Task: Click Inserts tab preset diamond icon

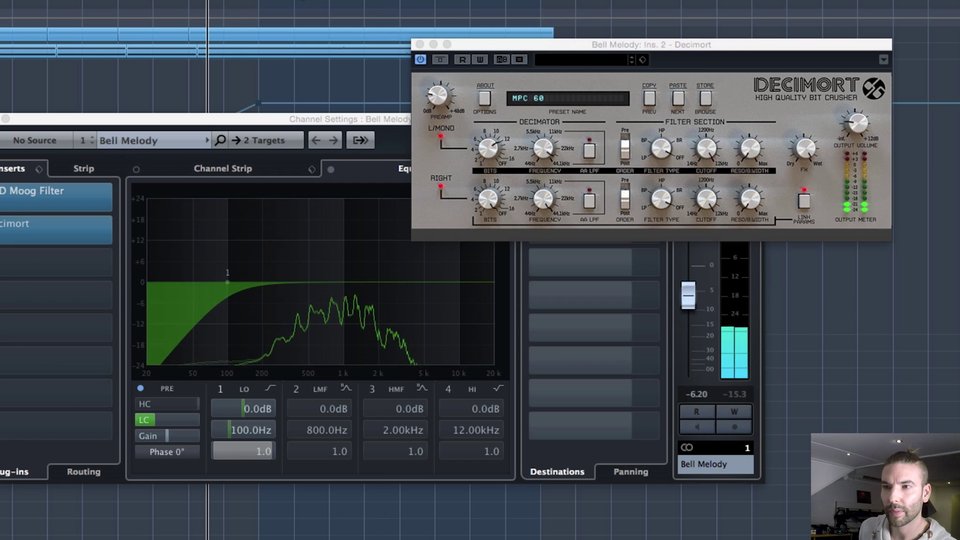Action: (x=39, y=169)
